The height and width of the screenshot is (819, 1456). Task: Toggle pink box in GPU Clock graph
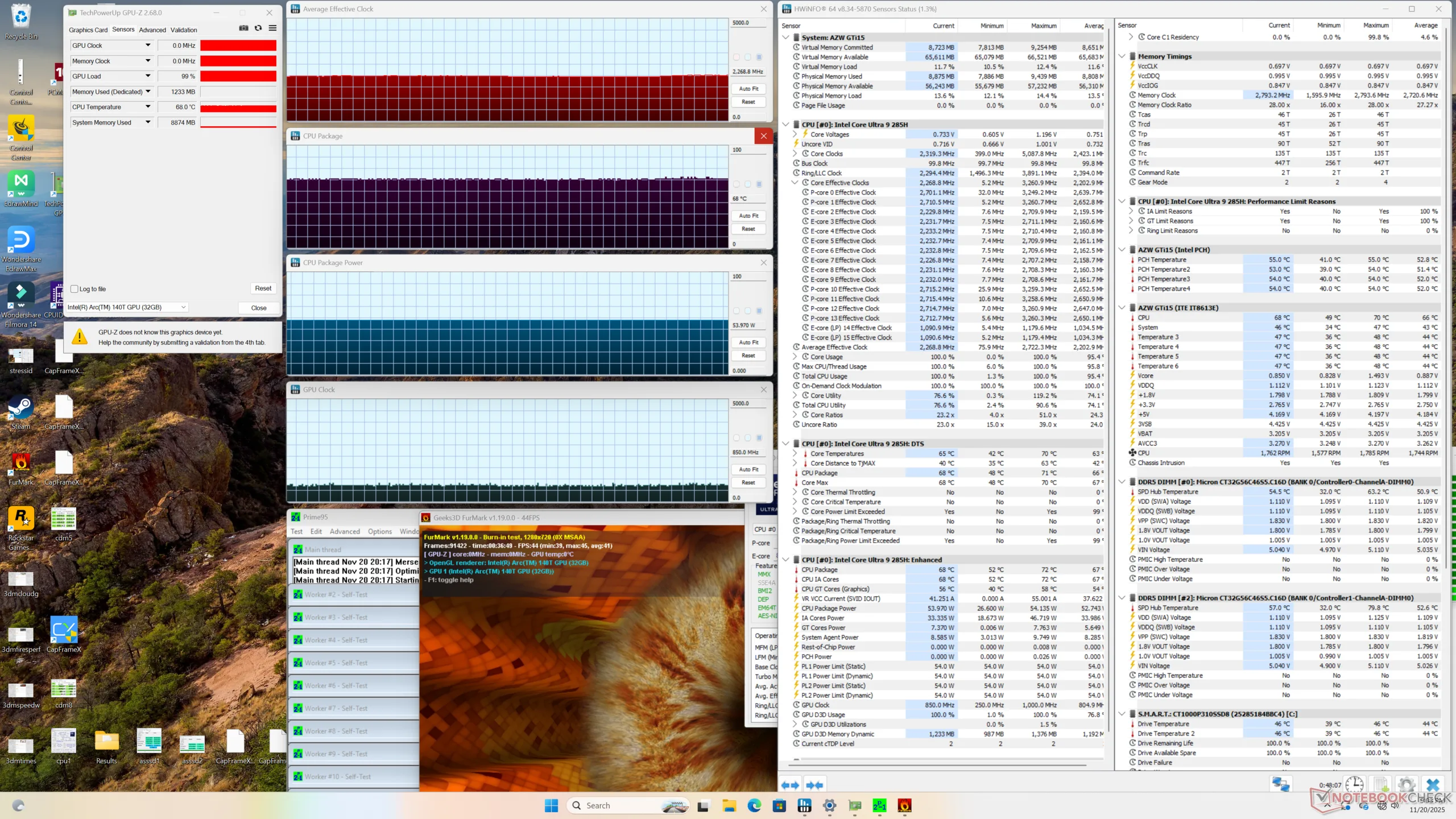737,438
